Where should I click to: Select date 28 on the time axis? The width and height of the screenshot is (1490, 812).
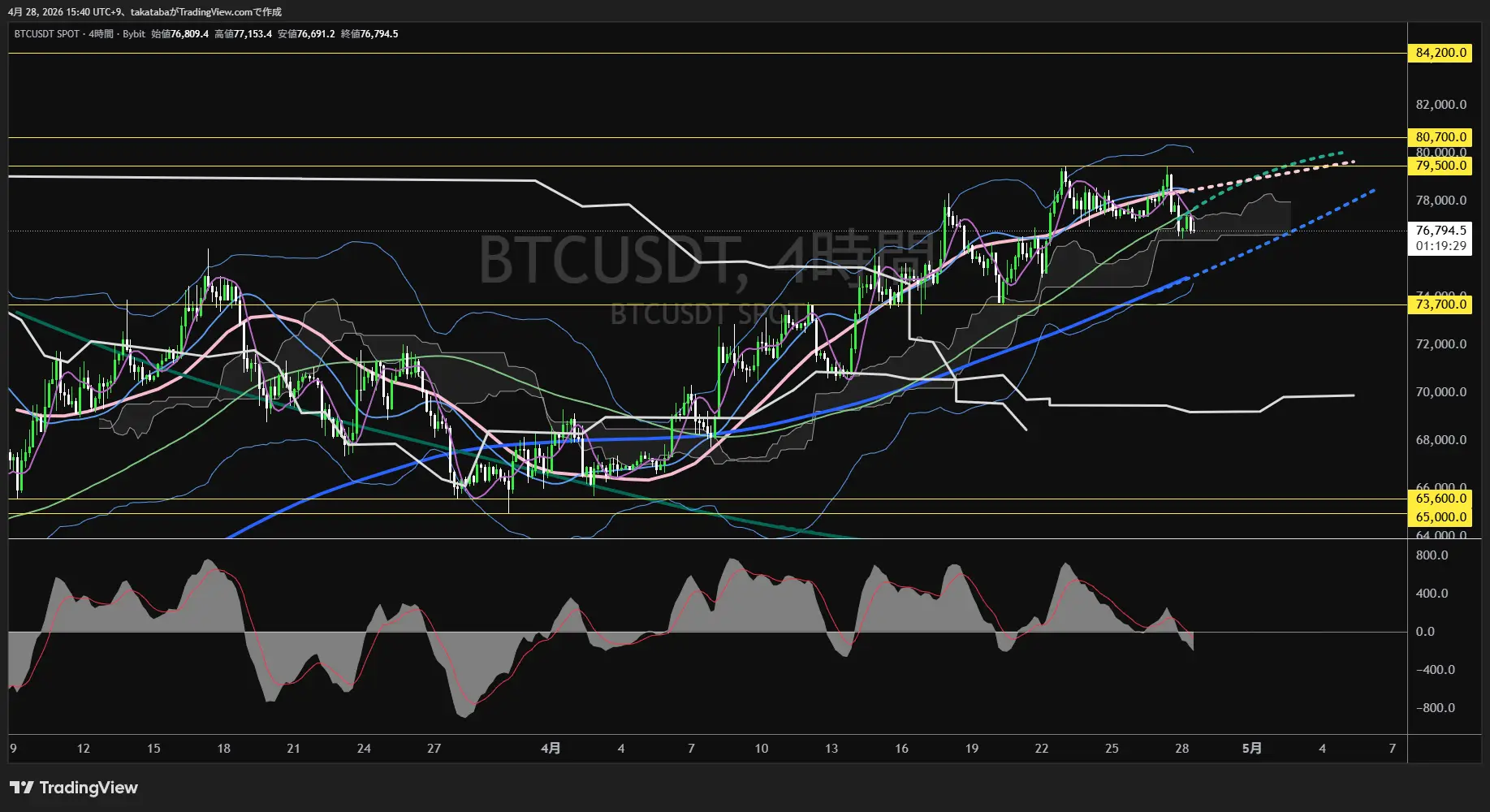pos(1181,749)
